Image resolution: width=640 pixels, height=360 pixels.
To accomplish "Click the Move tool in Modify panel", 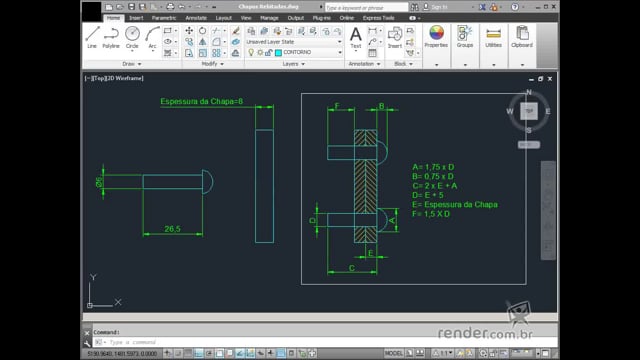I will 189,31.
